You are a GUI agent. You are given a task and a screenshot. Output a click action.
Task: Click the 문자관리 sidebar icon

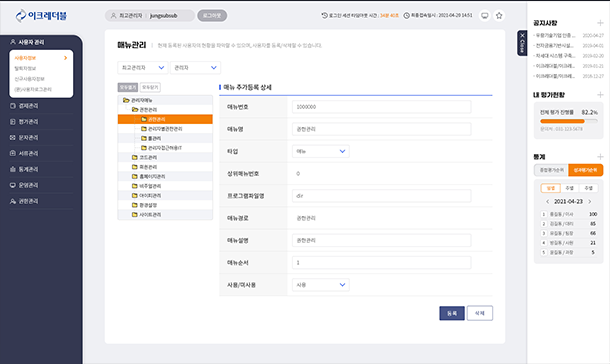[13, 138]
